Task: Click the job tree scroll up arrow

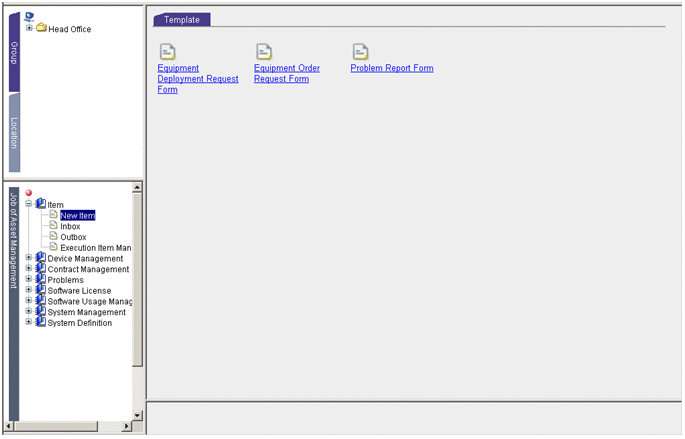Action: pos(137,187)
